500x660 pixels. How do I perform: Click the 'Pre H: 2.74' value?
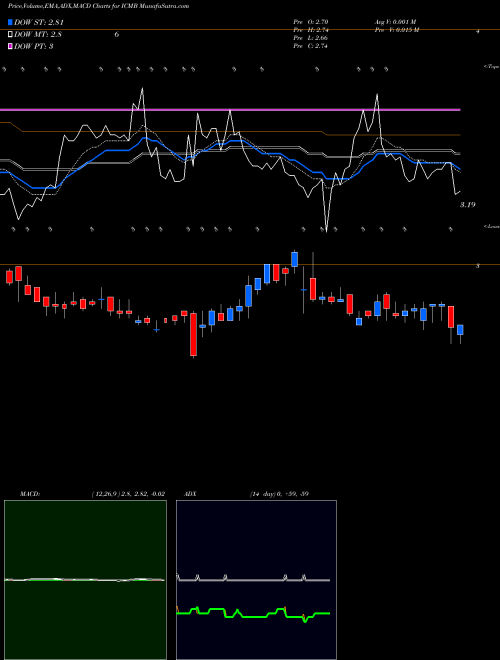pos(311,30)
